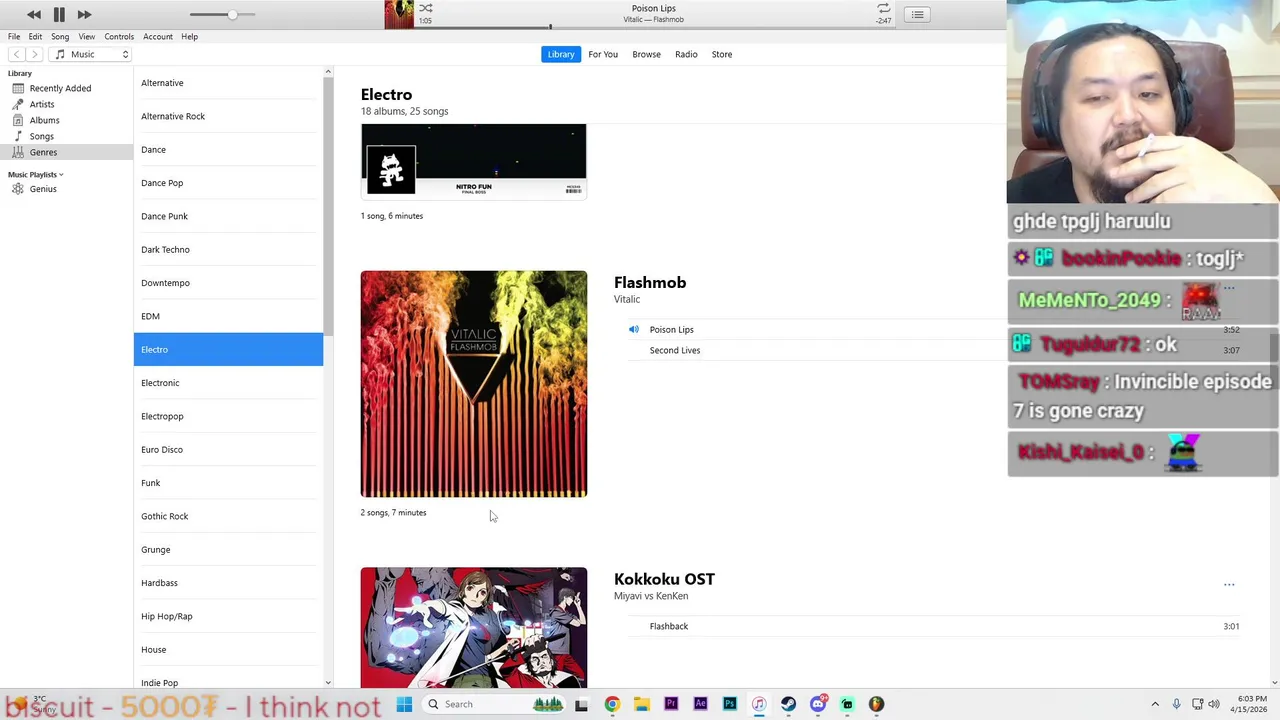The image size is (1280, 720).
Task: Select Albums in the sidebar
Action: pyautogui.click(x=66, y=120)
